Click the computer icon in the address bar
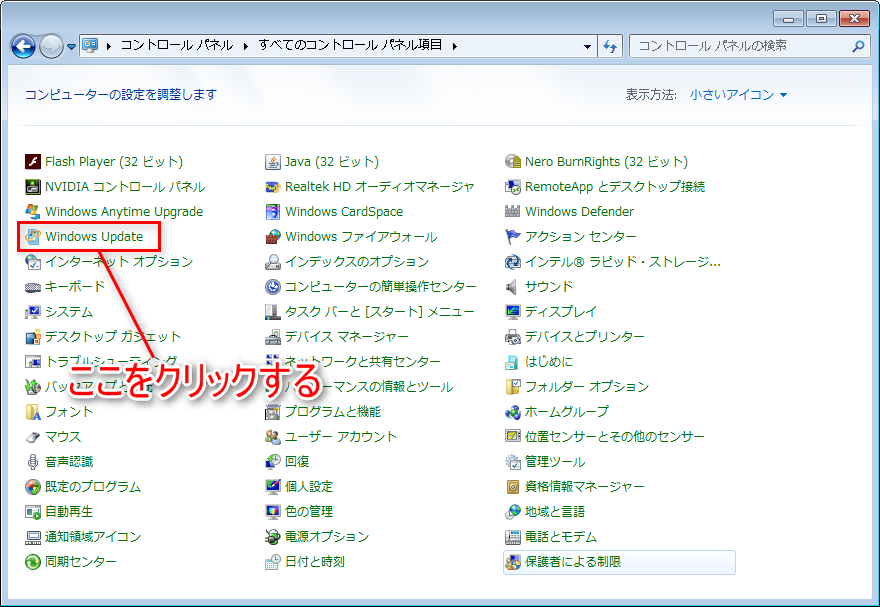This screenshot has width=880, height=607. click(x=90, y=45)
